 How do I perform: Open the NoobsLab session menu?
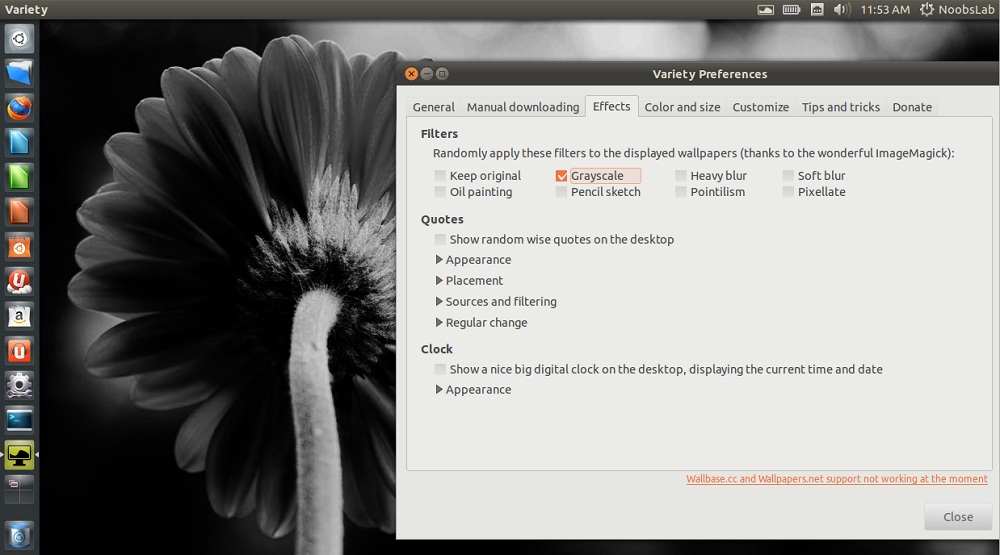[957, 10]
